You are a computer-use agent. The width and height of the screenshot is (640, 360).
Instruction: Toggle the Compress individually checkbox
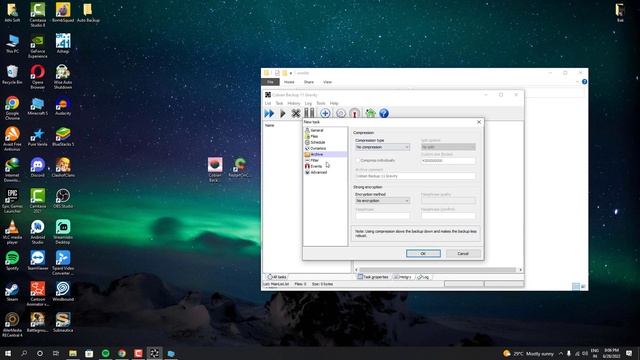click(358, 160)
